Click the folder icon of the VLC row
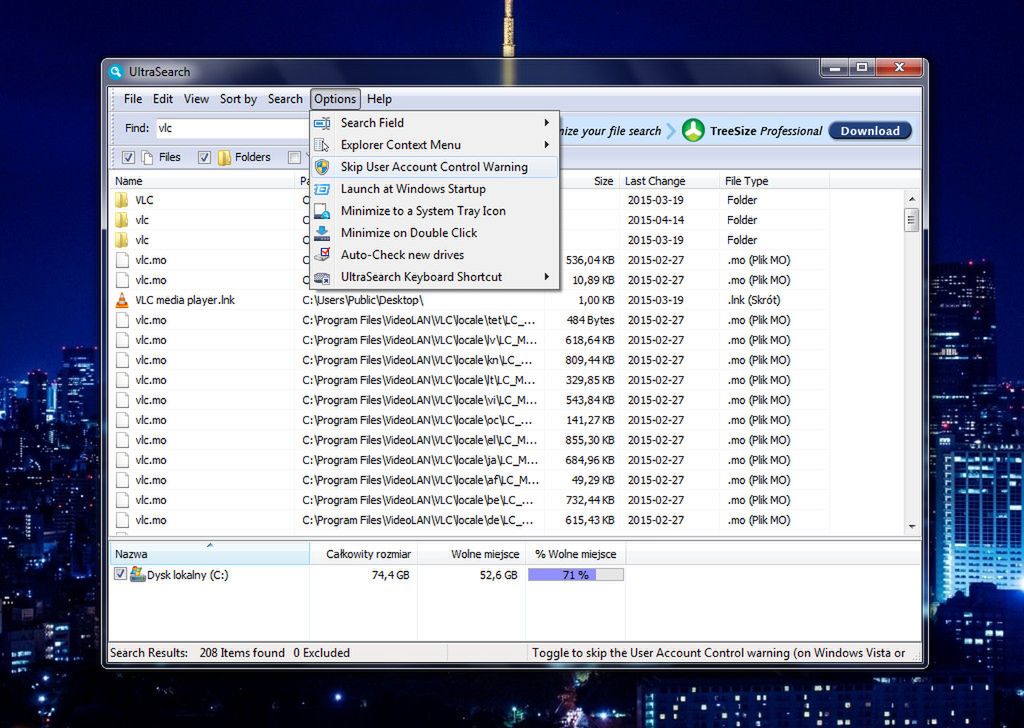 tap(122, 200)
